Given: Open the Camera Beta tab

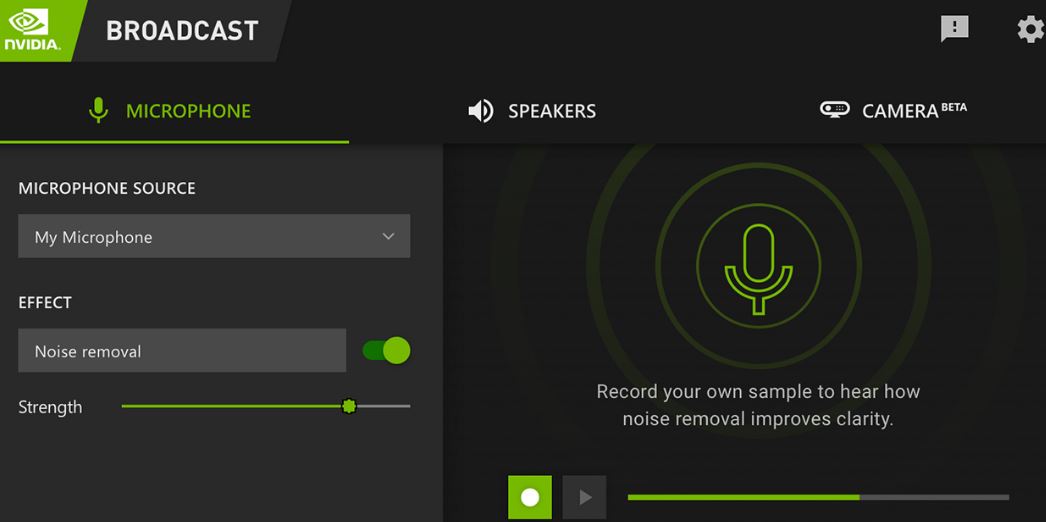Looking at the screenshot, I should (893, 110).
